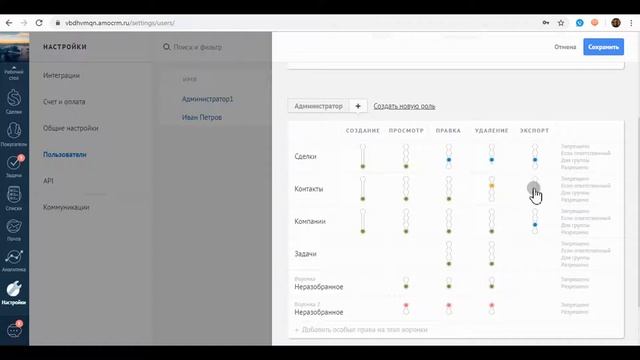Open Интеграции settings menu item
Screen dimensions: 640x360
(61, 76)
